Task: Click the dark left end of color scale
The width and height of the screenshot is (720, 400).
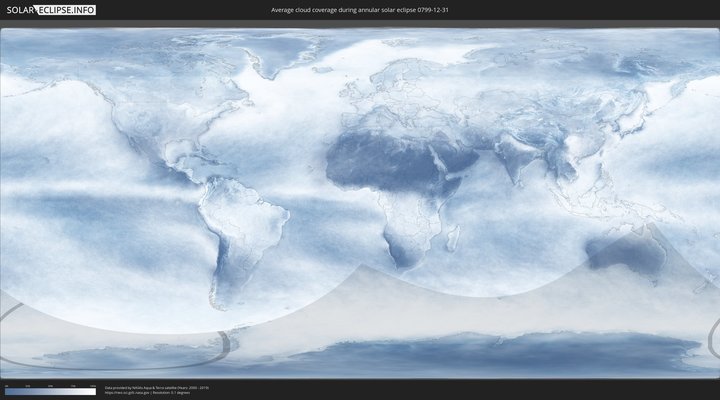Action: 8,391
